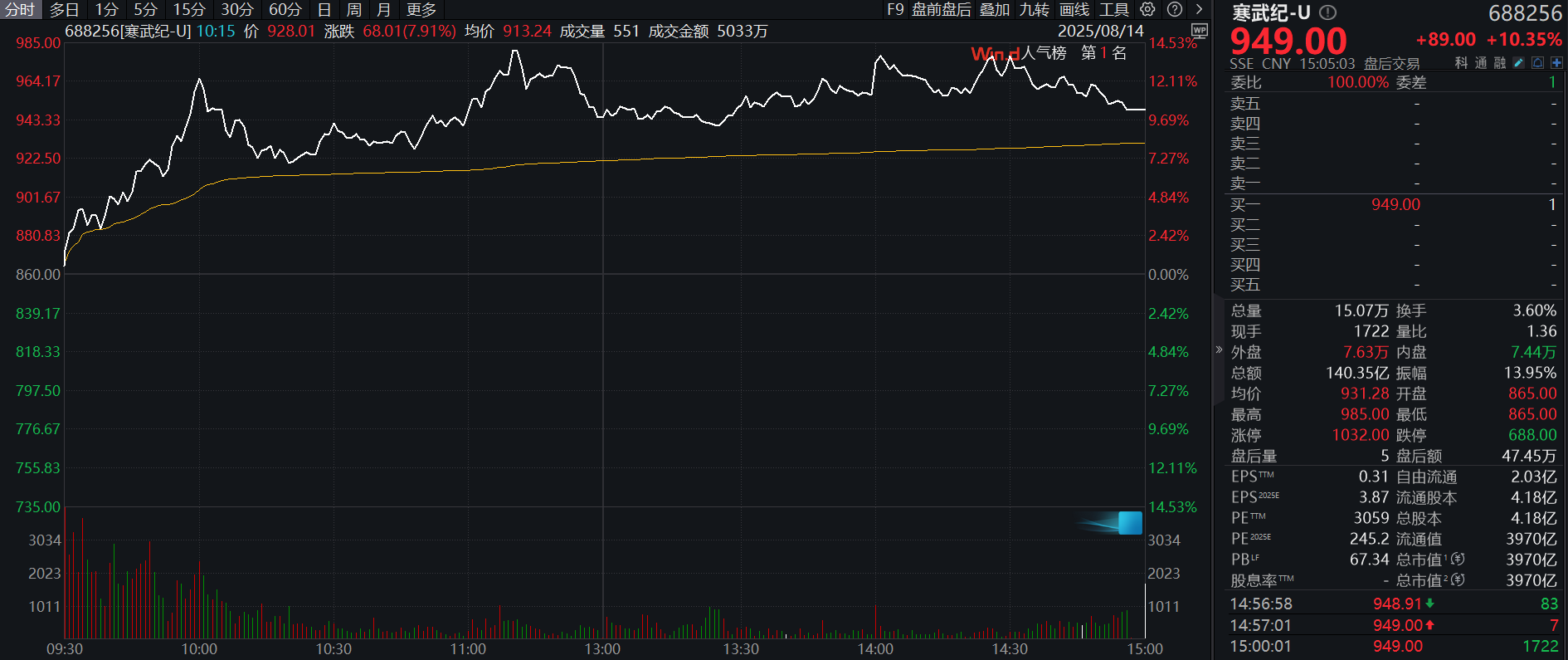Click the 总量 value 15.07万
This screenshot has height=660, width=1568.
[1361, 310]
